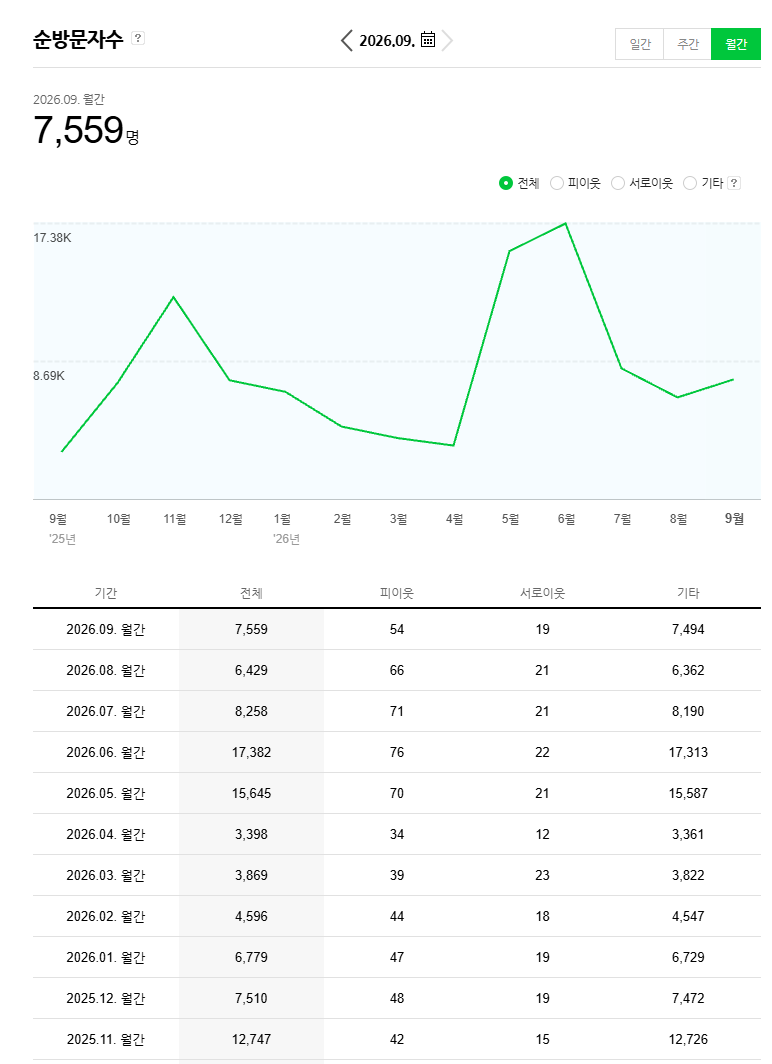Switch to 주간 weekly view tab
772x1064 pixels.
point(687,44)
